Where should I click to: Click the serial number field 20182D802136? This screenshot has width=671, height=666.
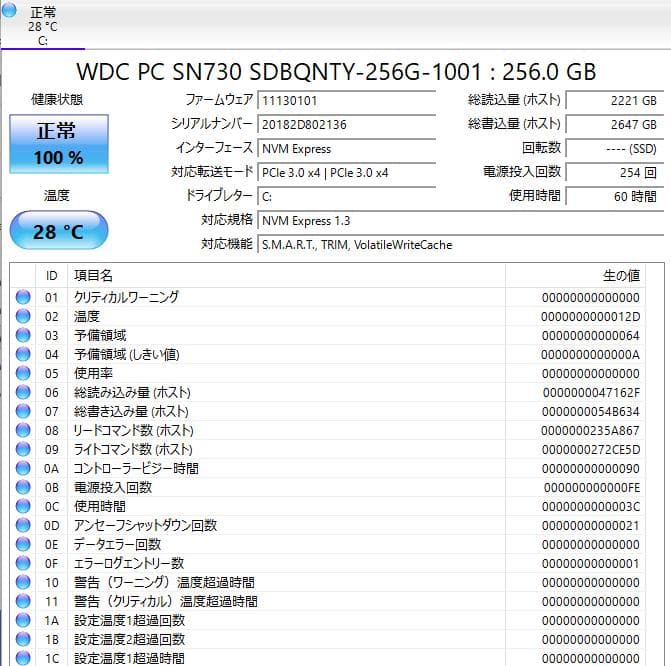pos(346,125)
